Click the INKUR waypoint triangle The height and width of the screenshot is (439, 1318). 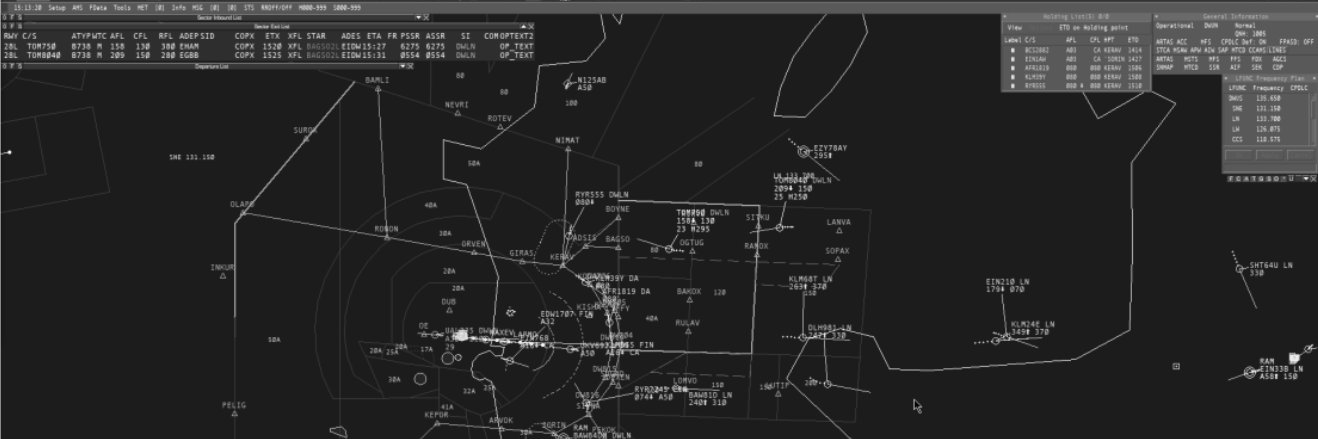click(222, 277)
